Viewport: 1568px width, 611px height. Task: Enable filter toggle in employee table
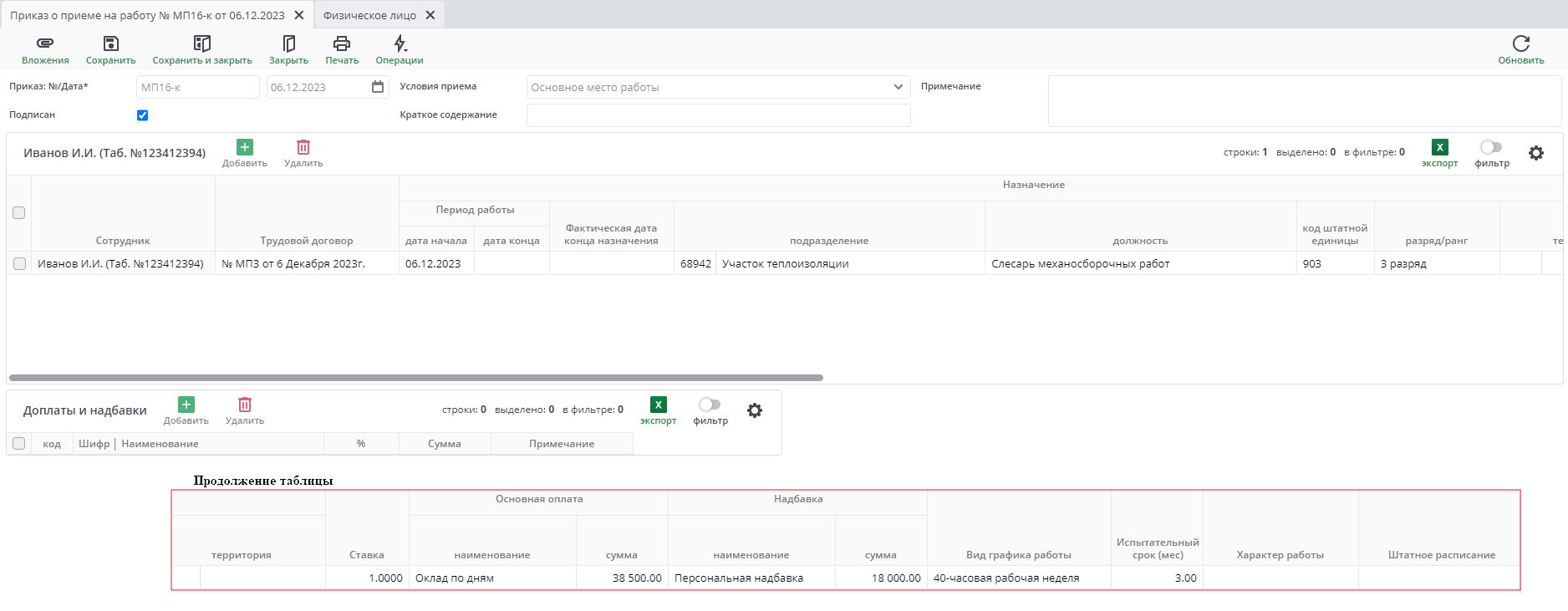[x=1491, y=148]
